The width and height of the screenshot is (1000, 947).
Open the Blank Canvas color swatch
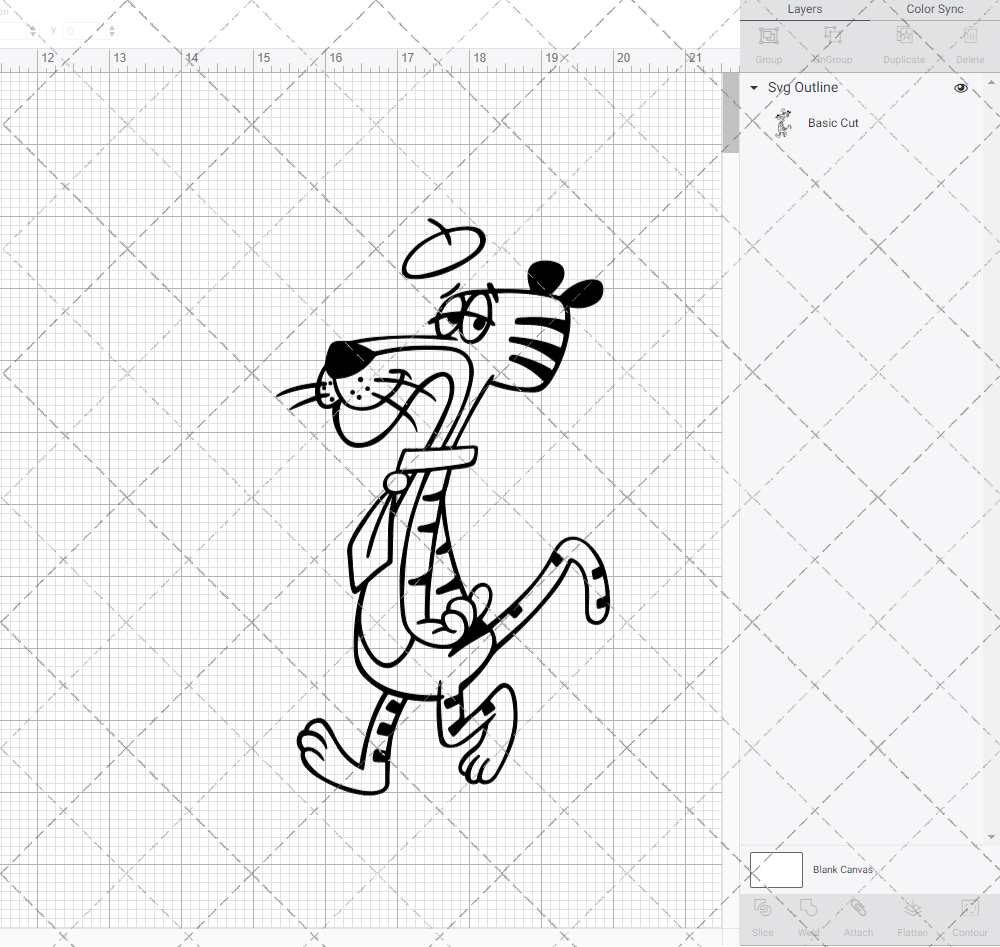tap(775, 869)
